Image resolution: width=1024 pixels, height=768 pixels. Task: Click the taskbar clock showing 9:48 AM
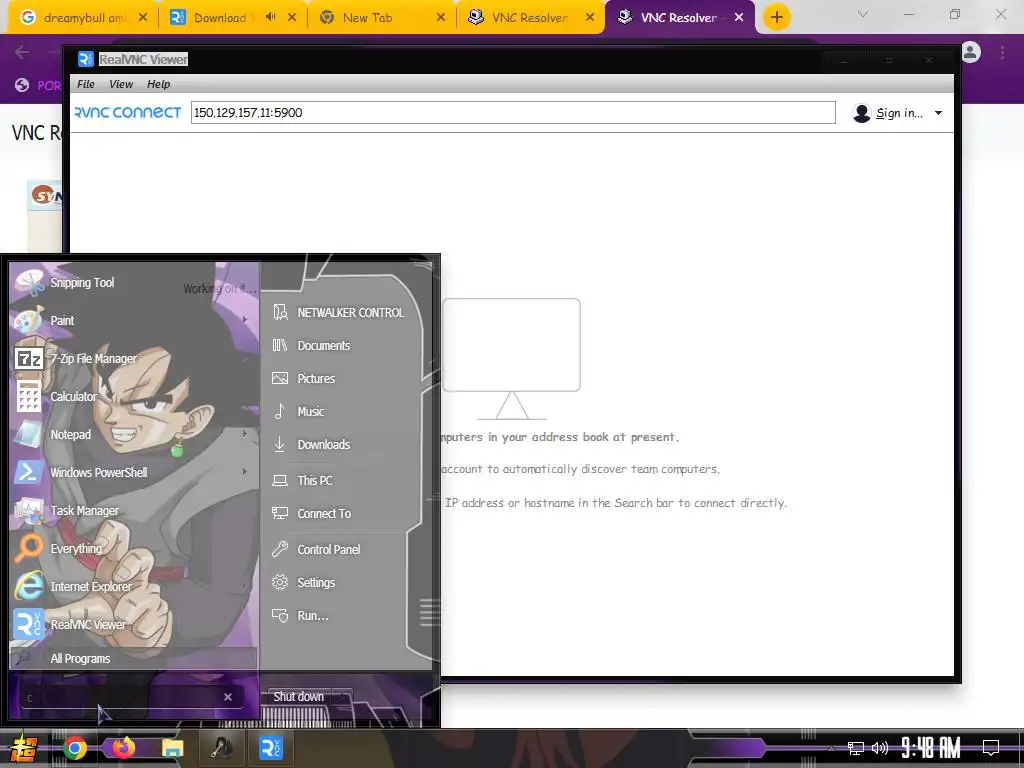tap(931, 748)
